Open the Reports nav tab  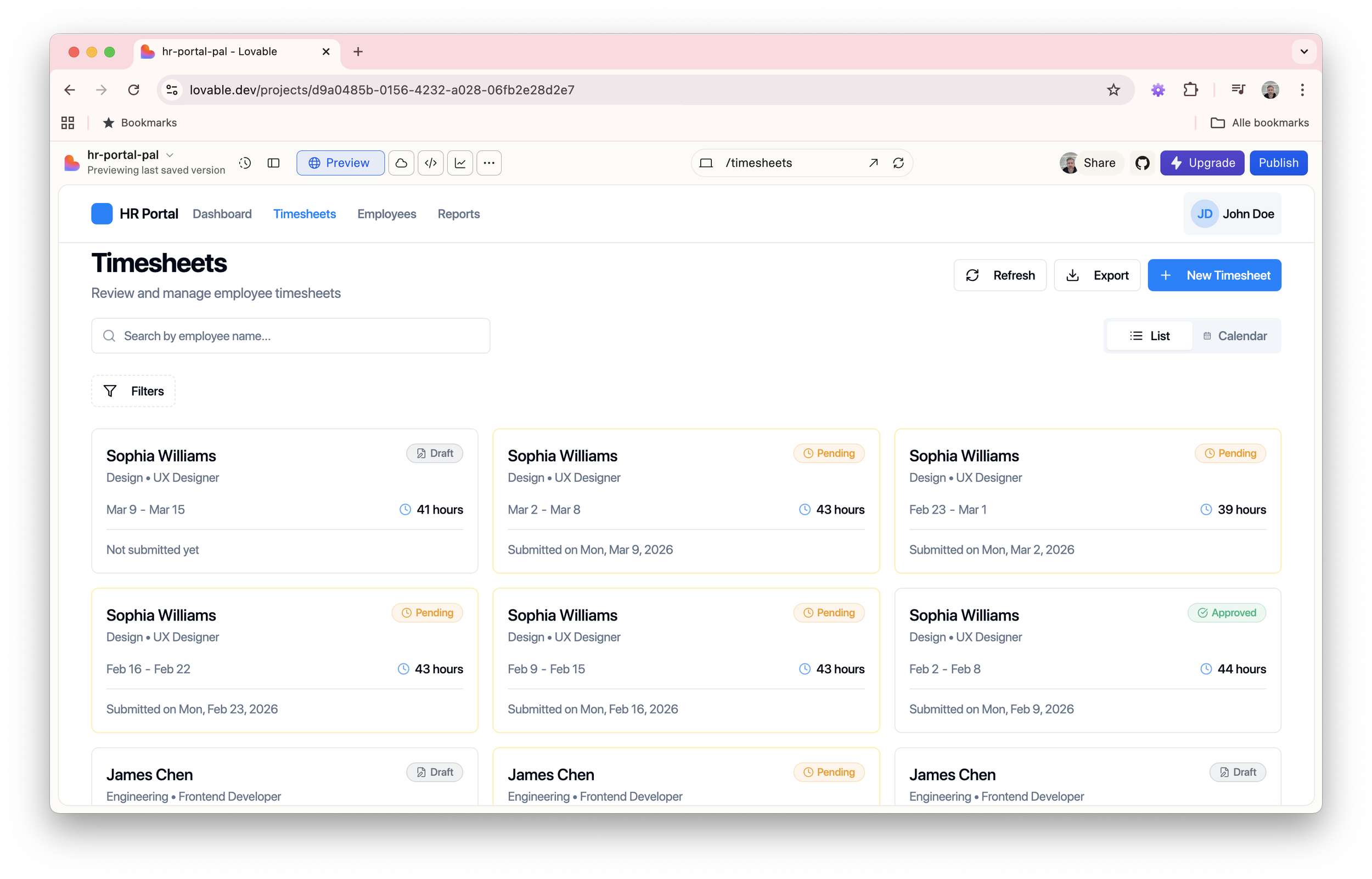458,213
